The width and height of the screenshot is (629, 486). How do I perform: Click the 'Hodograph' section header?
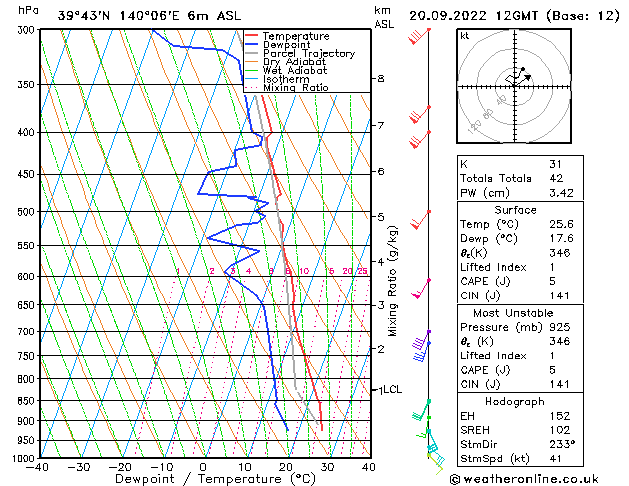point(515,402)
